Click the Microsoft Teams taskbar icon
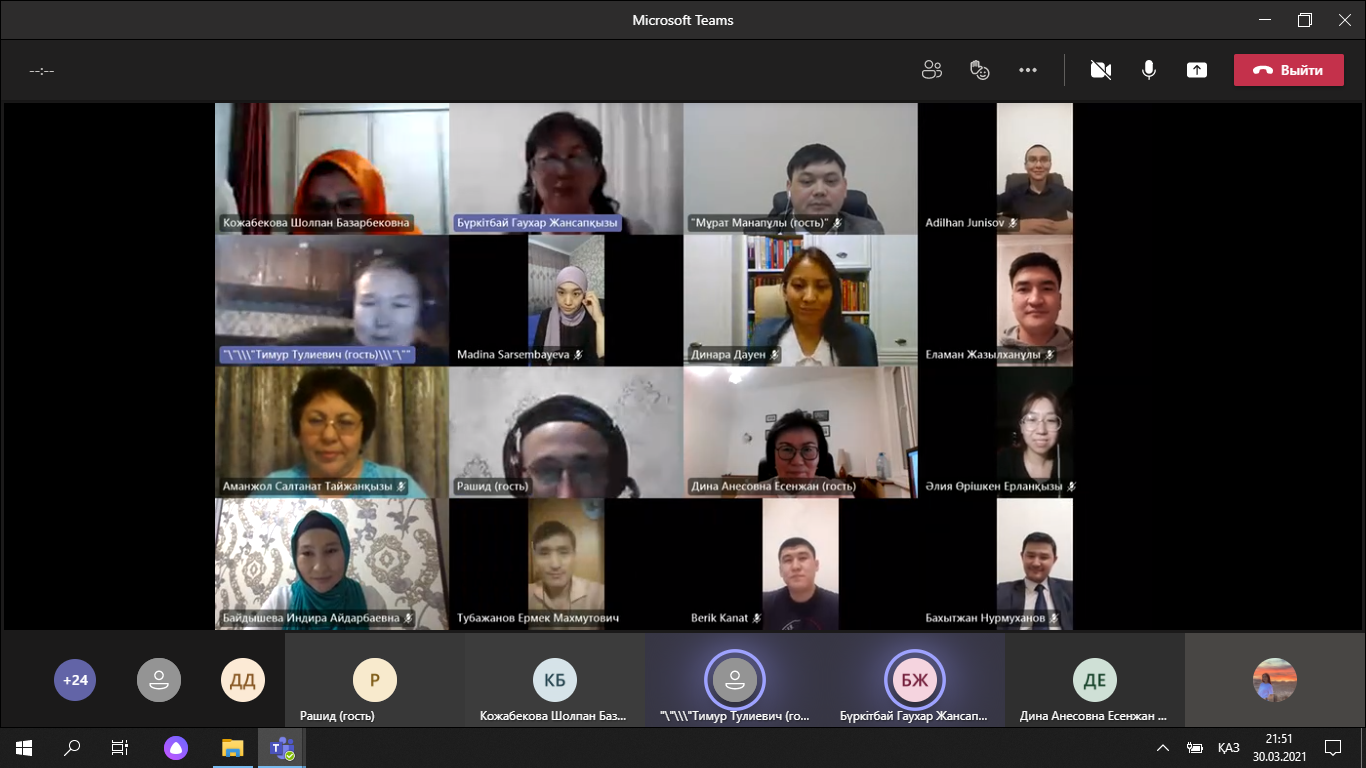Screen dimensions: 1366x768 coord(281,747)
